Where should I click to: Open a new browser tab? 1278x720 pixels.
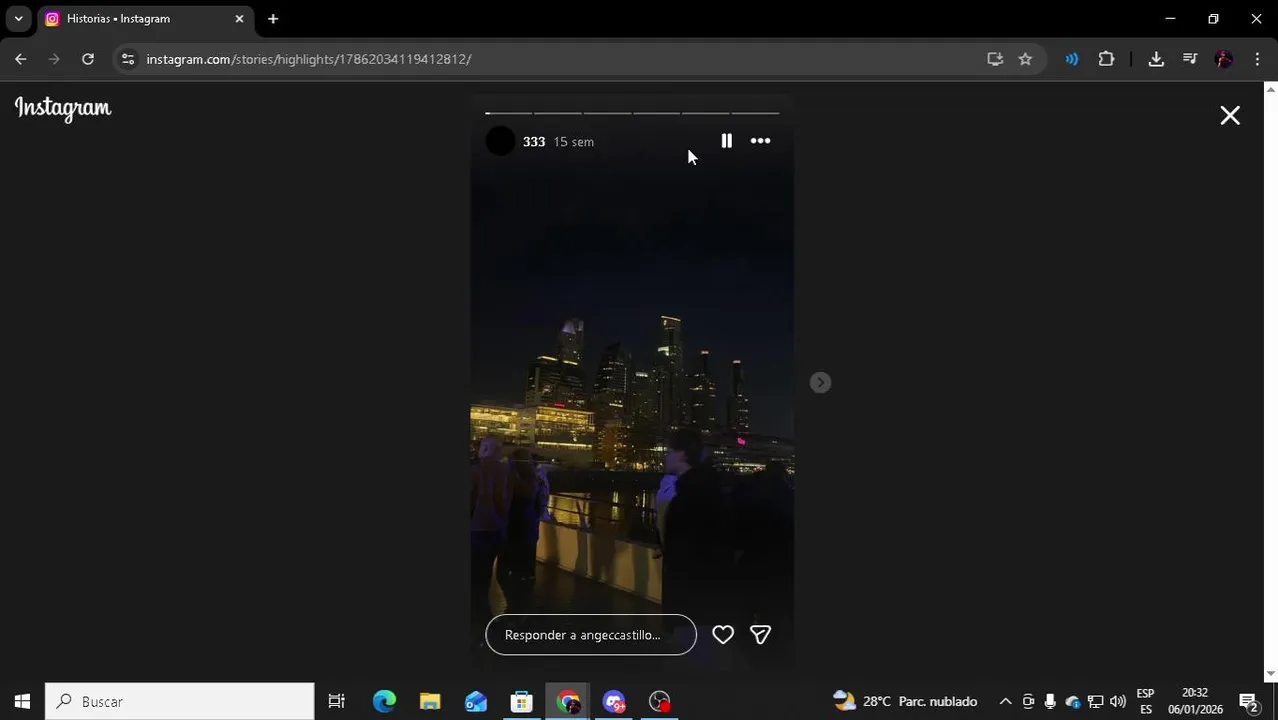(273, 19)
